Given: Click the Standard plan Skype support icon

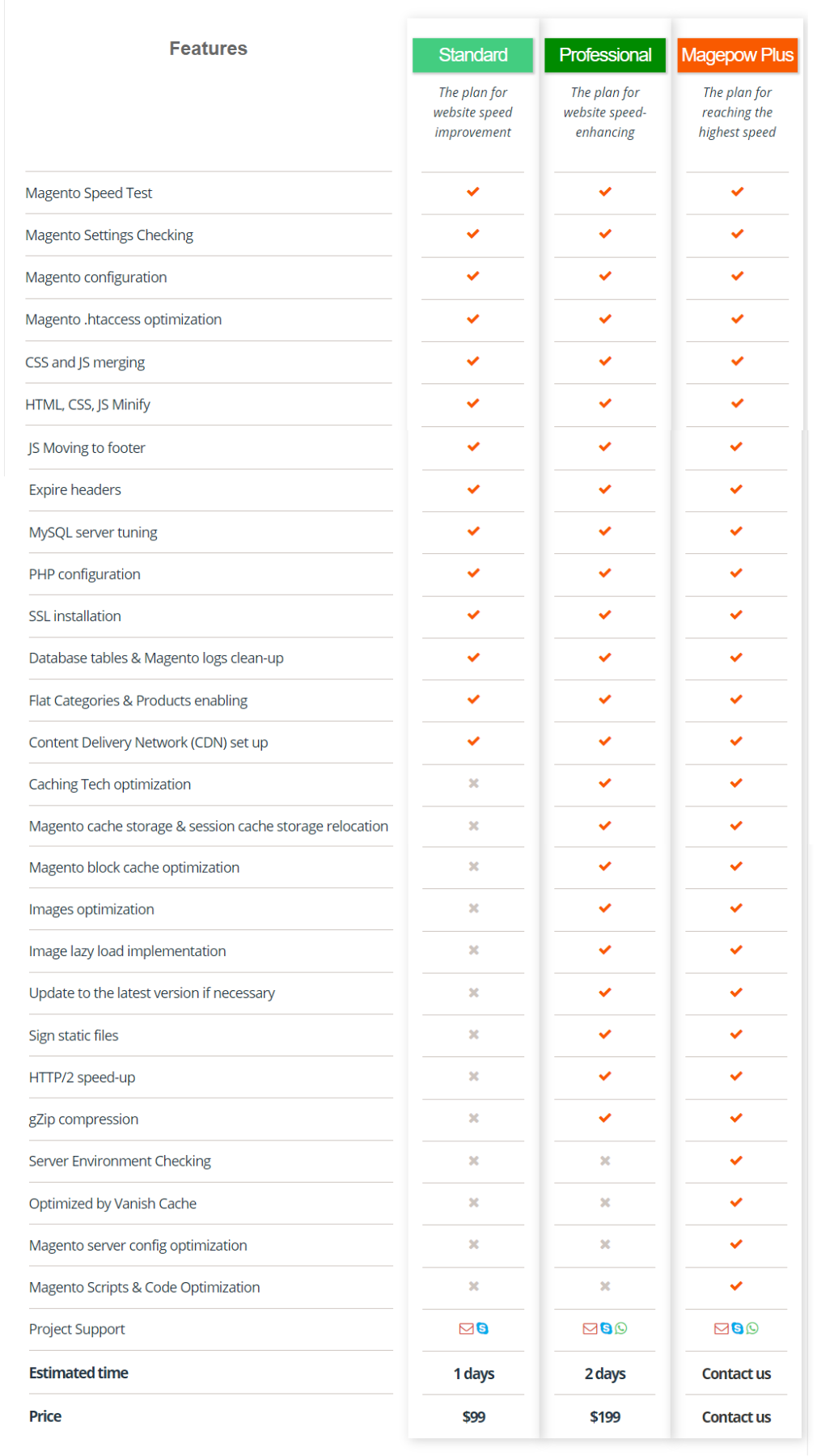Looking at the screenshot, I should tap(482, 1328).
